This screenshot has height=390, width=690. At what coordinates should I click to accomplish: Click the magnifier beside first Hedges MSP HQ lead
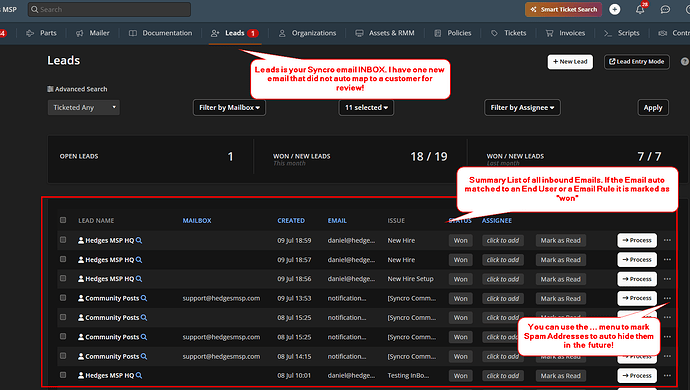139,240
